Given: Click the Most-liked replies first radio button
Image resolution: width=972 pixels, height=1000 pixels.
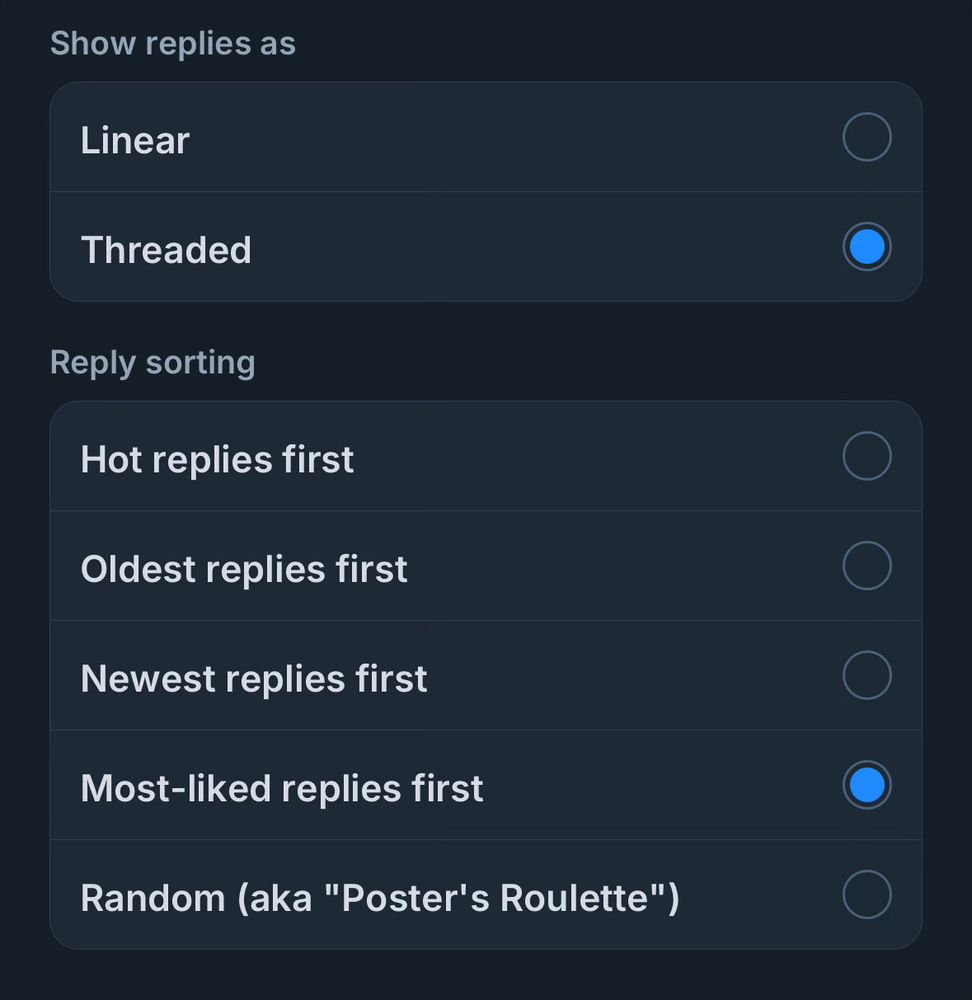Looking at the screenshot, I should tap(866, 785).
